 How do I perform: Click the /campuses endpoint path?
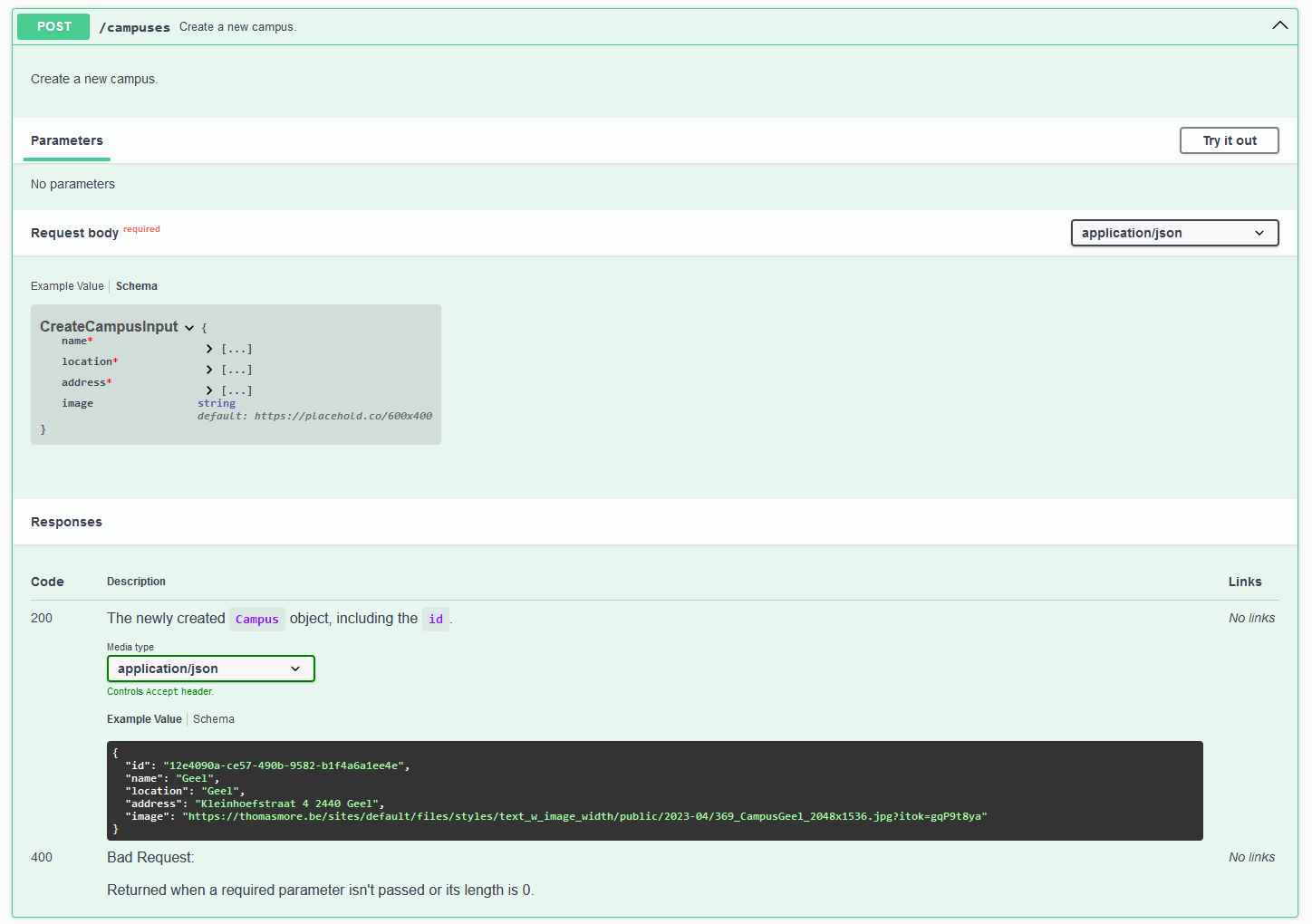[134, 27]
